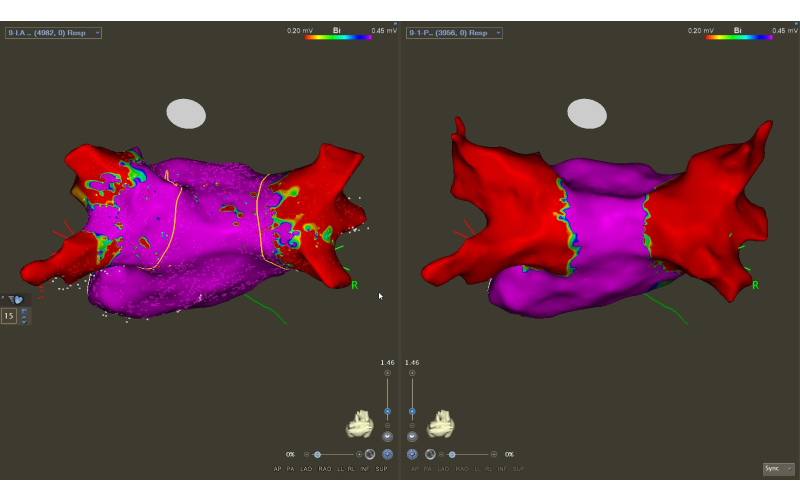Image resolution: width=800 pixels, height=500 pixels.
Task: Click the right view's torso orientation icon
Action: pyautogui.click(x=440, y=425)
